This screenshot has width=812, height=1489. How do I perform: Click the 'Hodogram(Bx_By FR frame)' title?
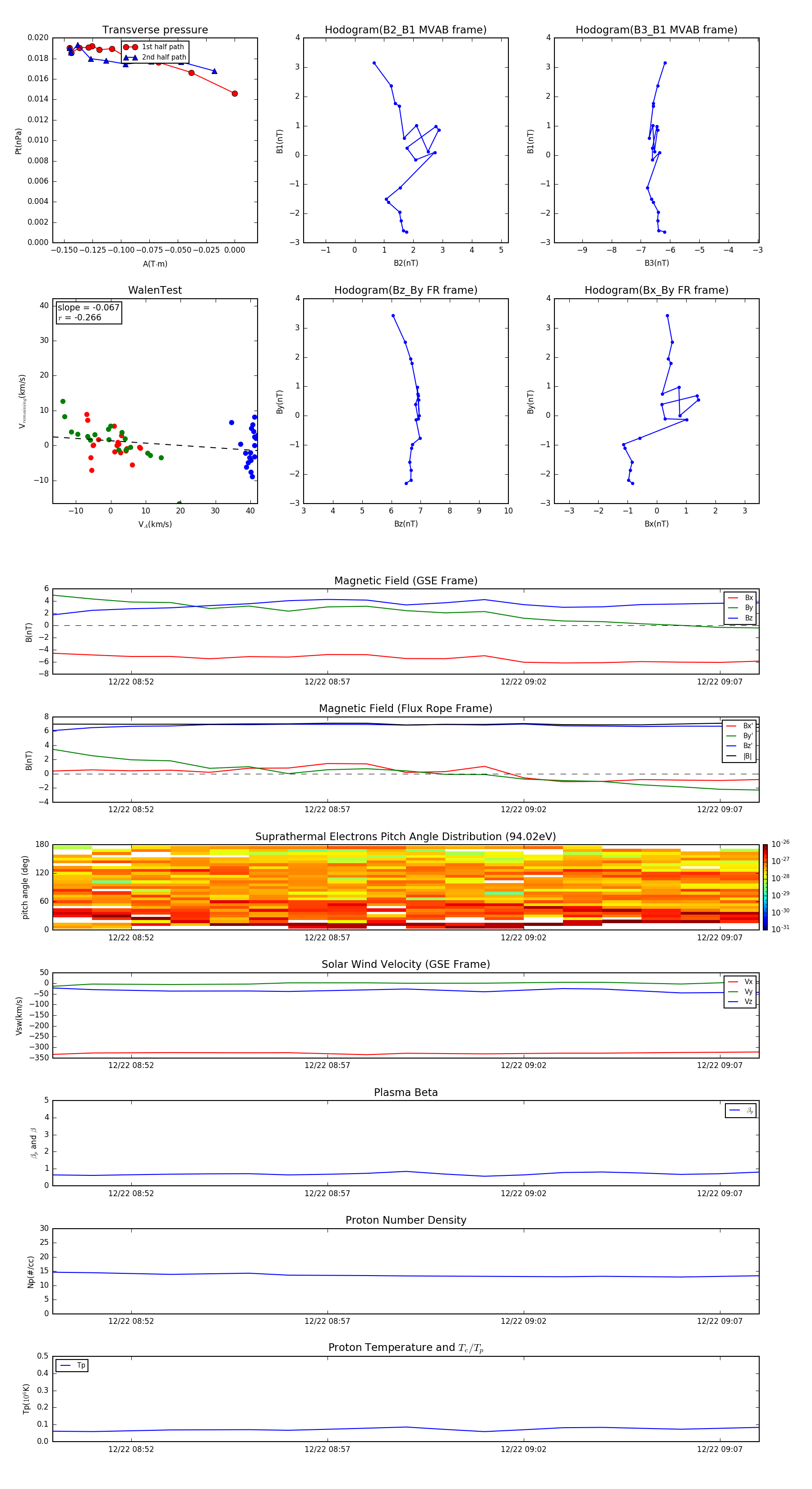[x=656, y=290]
